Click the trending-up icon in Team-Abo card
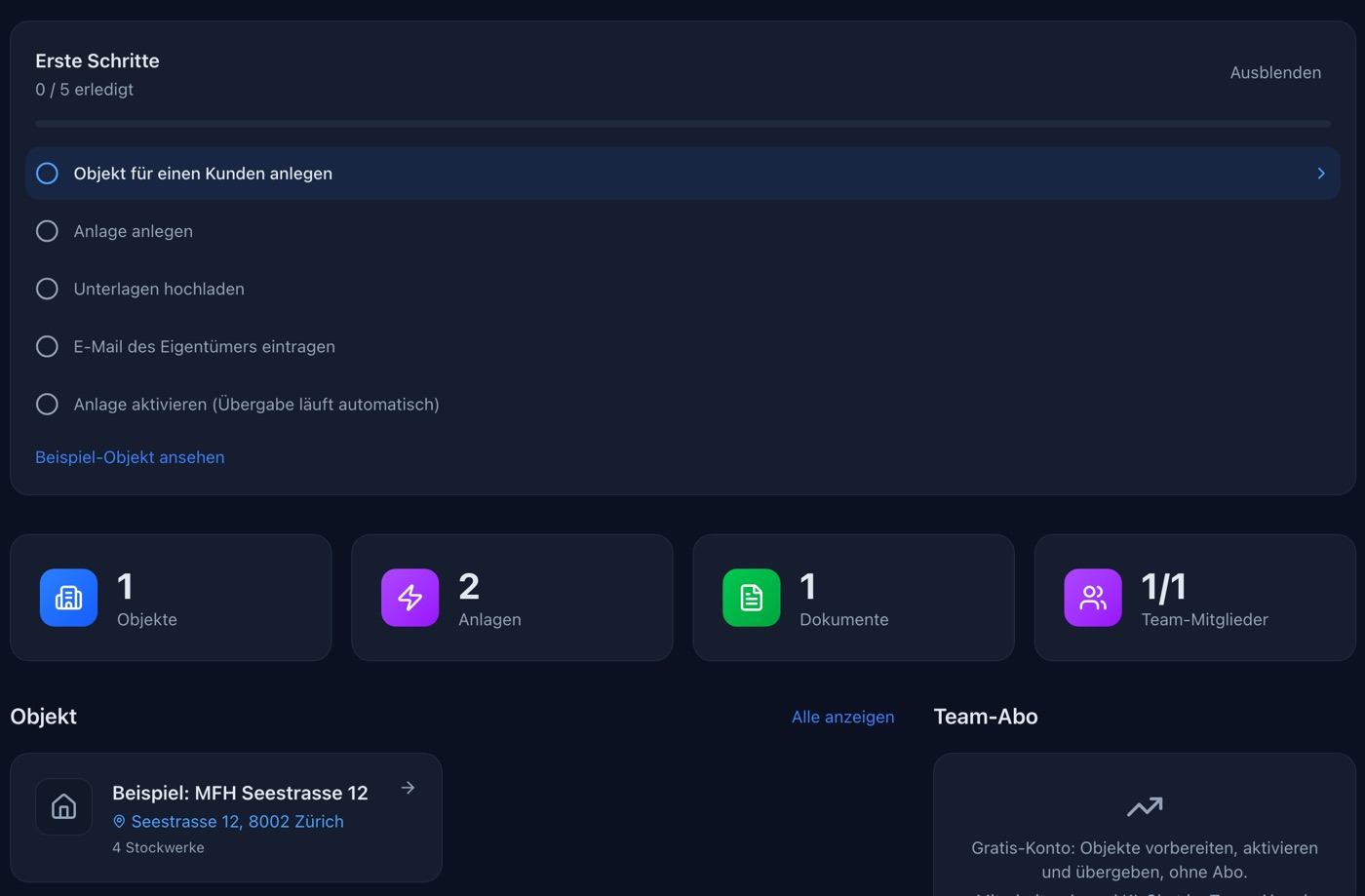The height and width of the screenshot is (896, 1365). point(1145,806)
